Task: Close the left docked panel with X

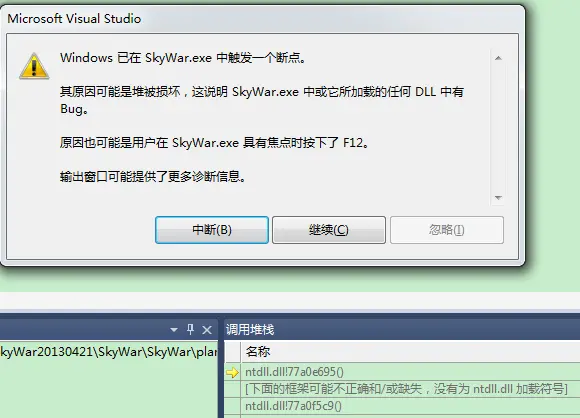Action: (207, 330)
